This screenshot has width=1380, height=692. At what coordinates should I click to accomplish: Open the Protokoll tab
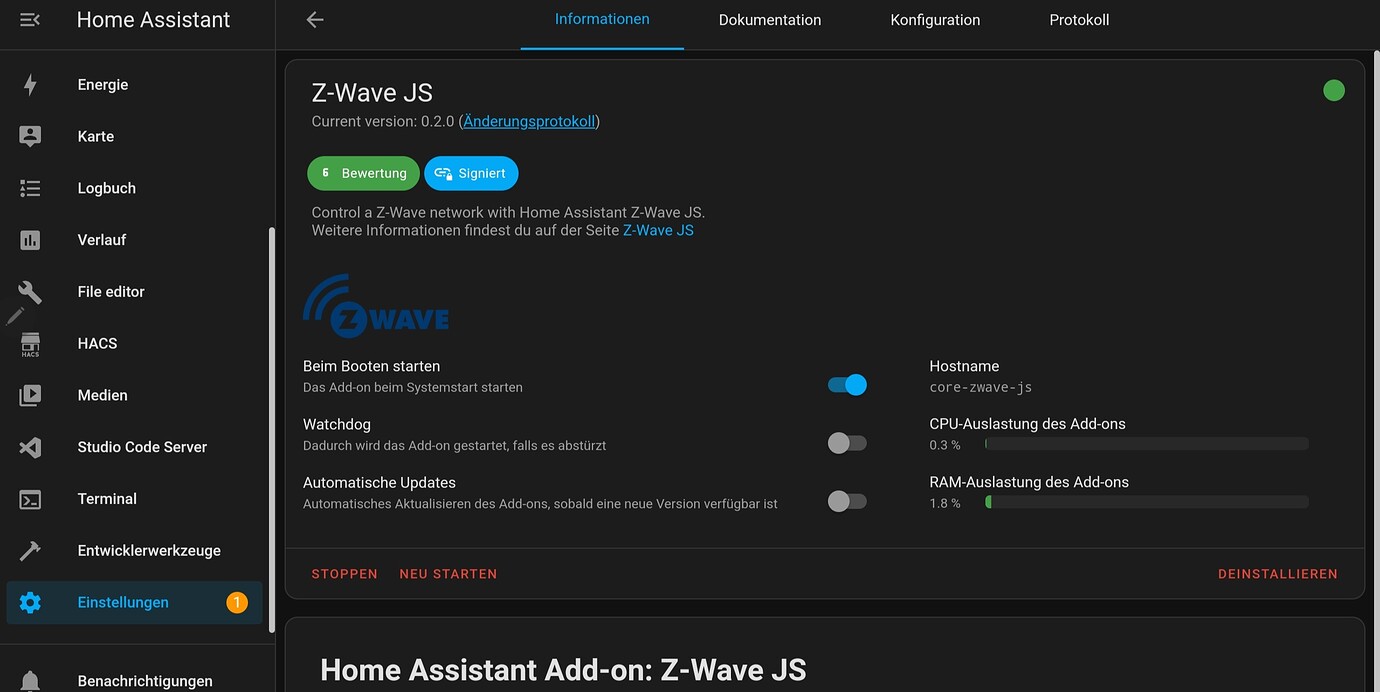(x=1078, y=19)
